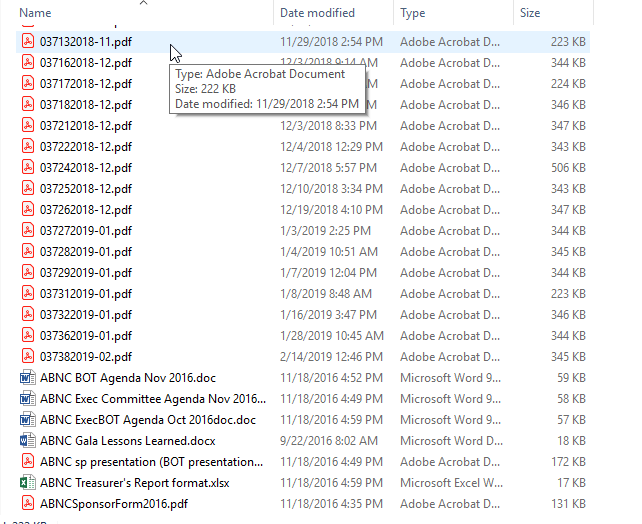The image size is (642, 524).
Task: Click PDF icon of 037282019-01.pdf
Action: click(x=27, y=251)
